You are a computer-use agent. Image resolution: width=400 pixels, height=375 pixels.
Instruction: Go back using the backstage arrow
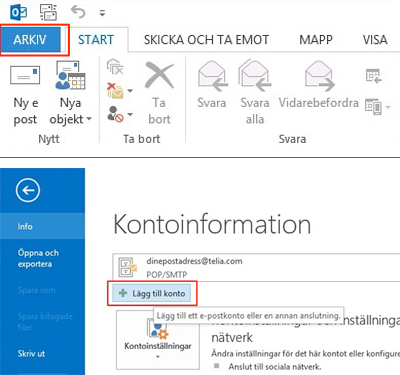click(x=28, y=190)
